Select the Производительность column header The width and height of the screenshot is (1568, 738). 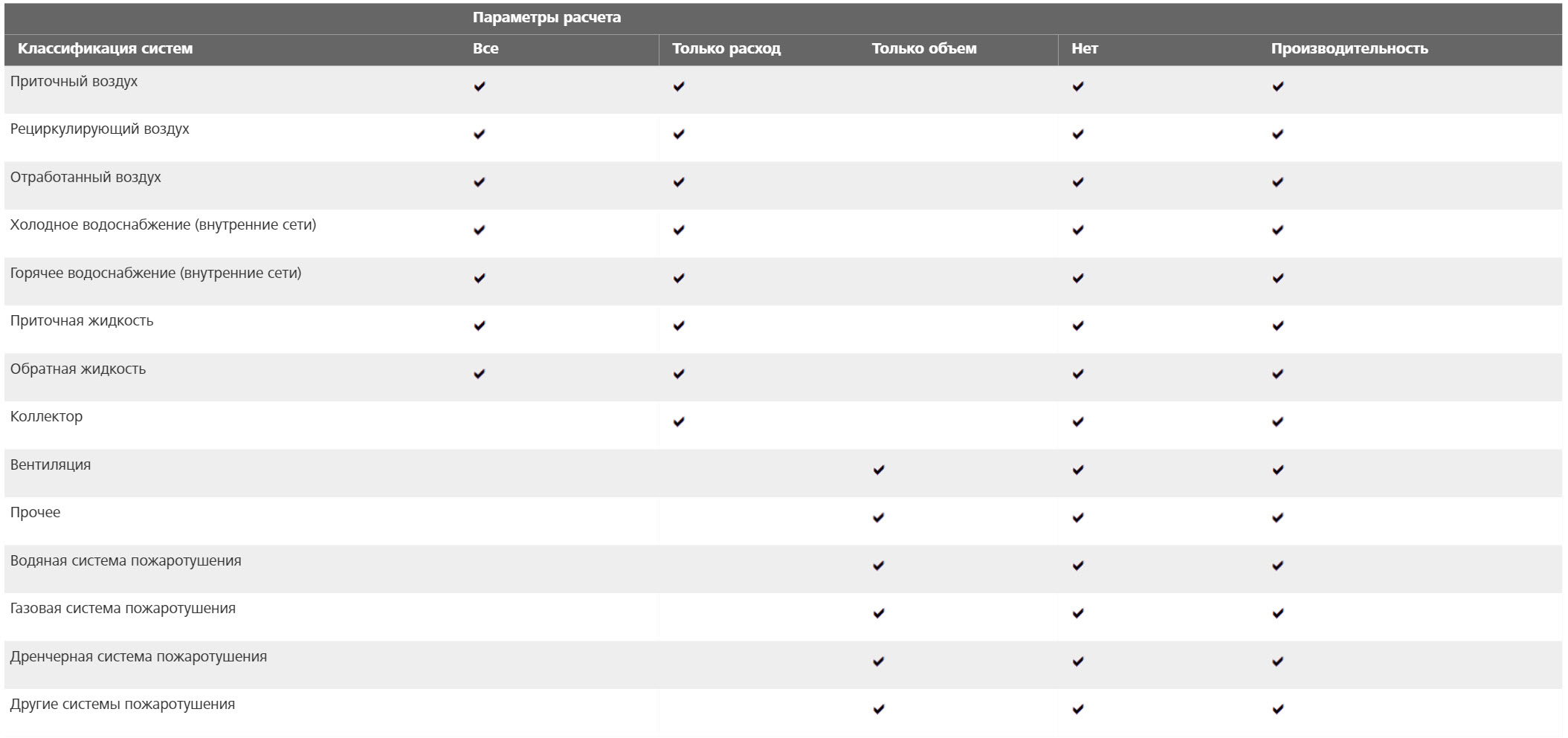point(1349,49)
